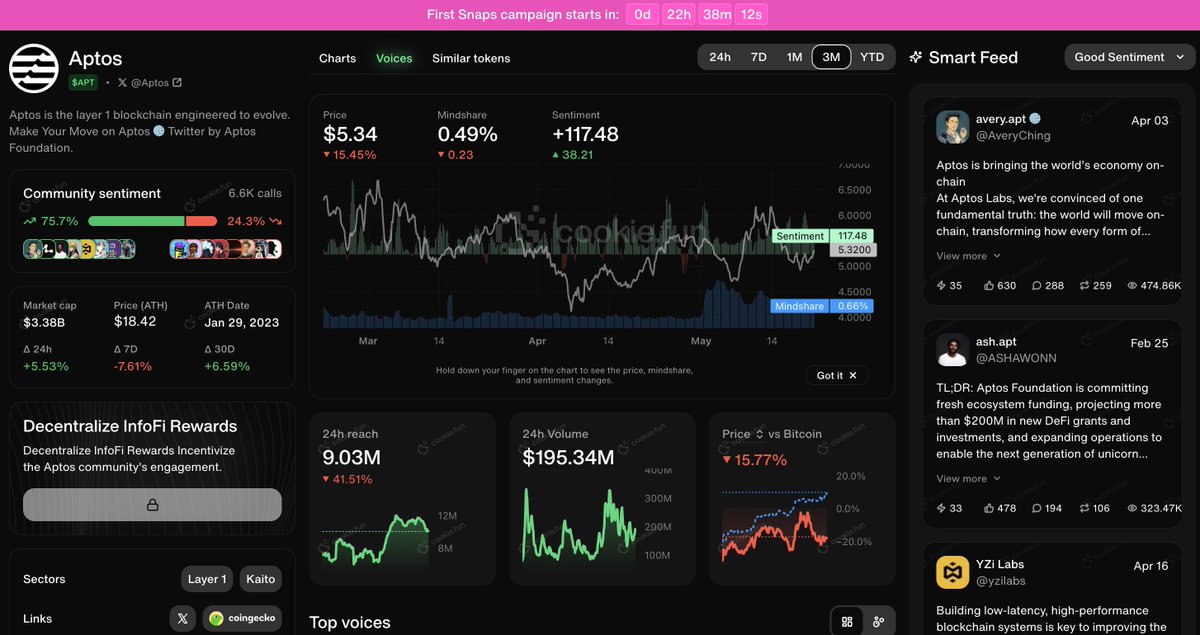This screenshot has width=1200, height=635.
Task: Click the Aptos round logo icon
Action: tap(34, 69)
